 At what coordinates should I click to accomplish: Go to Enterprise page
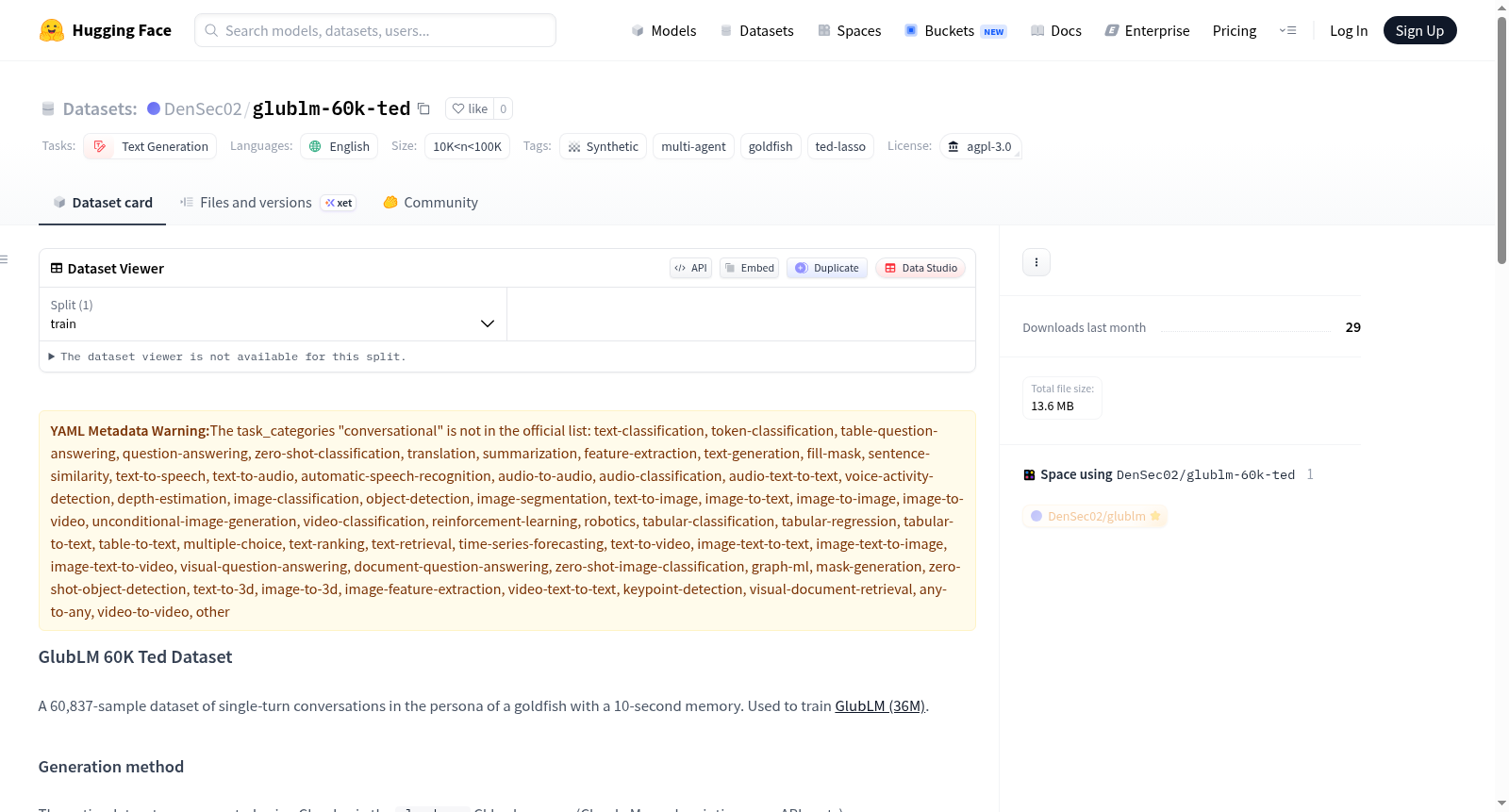click(x=1147, y=30)
